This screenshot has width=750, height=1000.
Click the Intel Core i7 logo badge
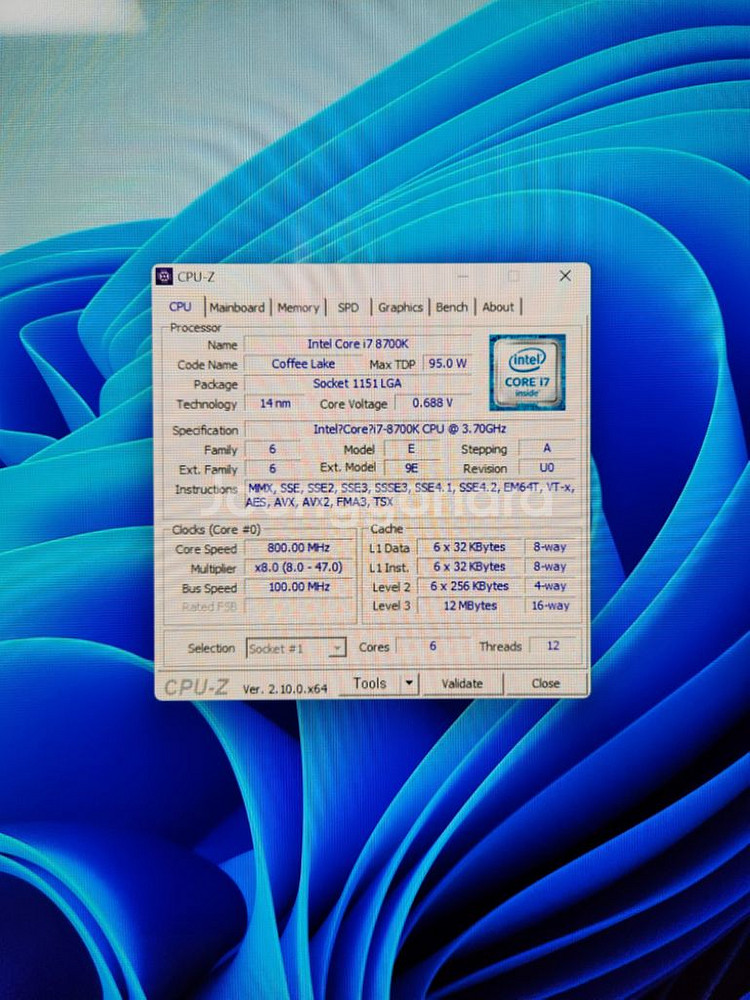[527, 372]
